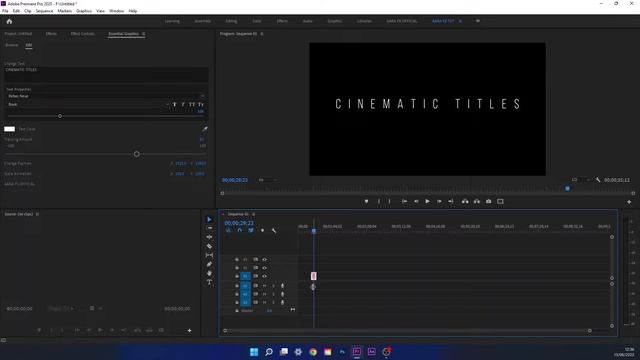This screenshot has height=360, width=640.
Task: Go to Out point in Program monitor
Action: (x=451, y=201)
